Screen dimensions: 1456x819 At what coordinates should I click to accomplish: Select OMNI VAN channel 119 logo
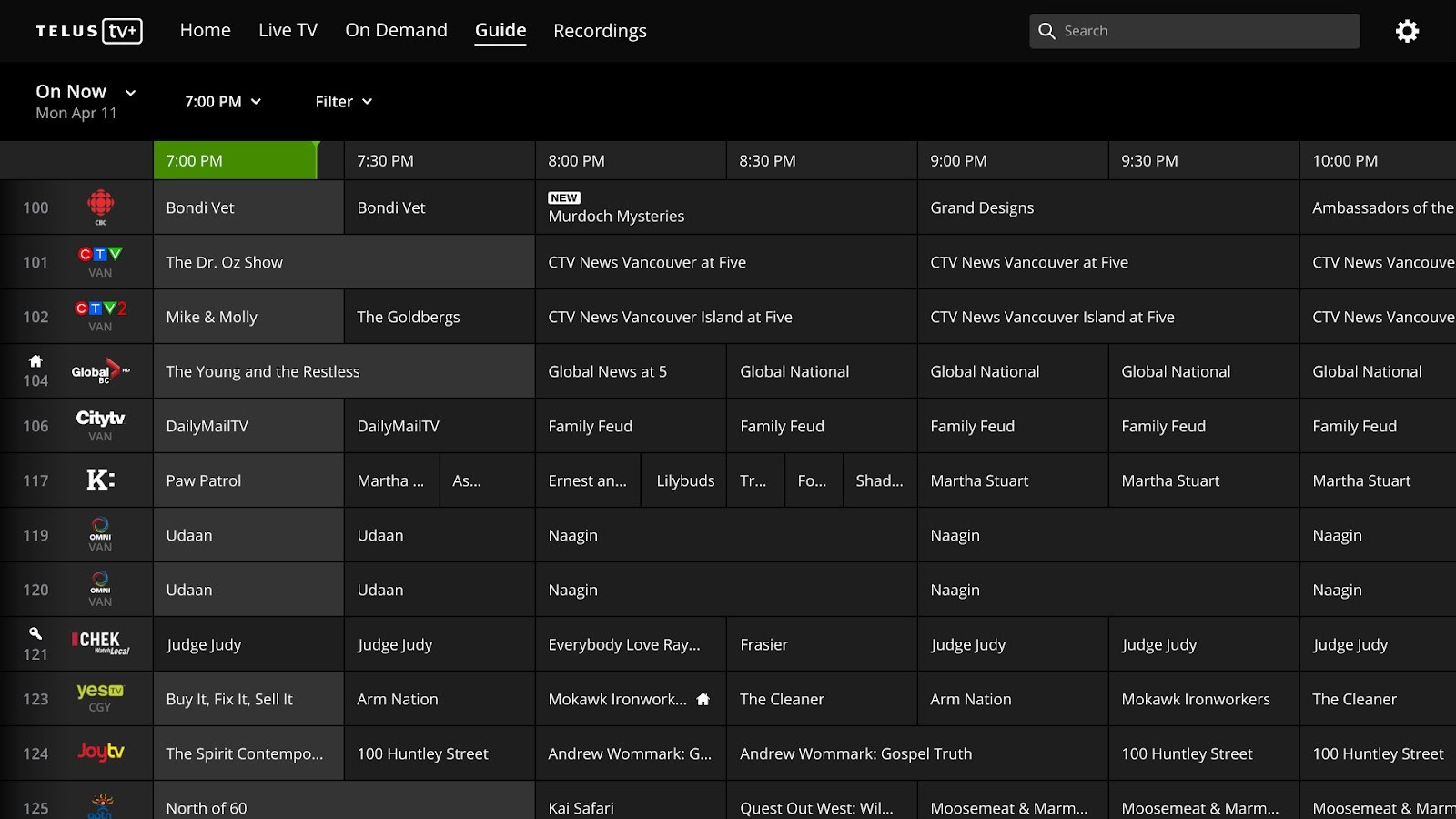tap(100, 535)
